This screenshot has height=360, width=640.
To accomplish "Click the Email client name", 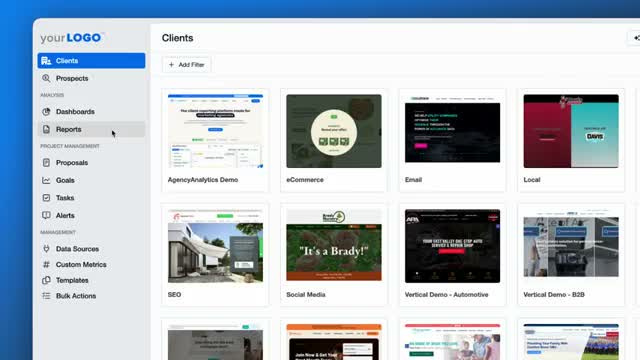I will (413, 180).
